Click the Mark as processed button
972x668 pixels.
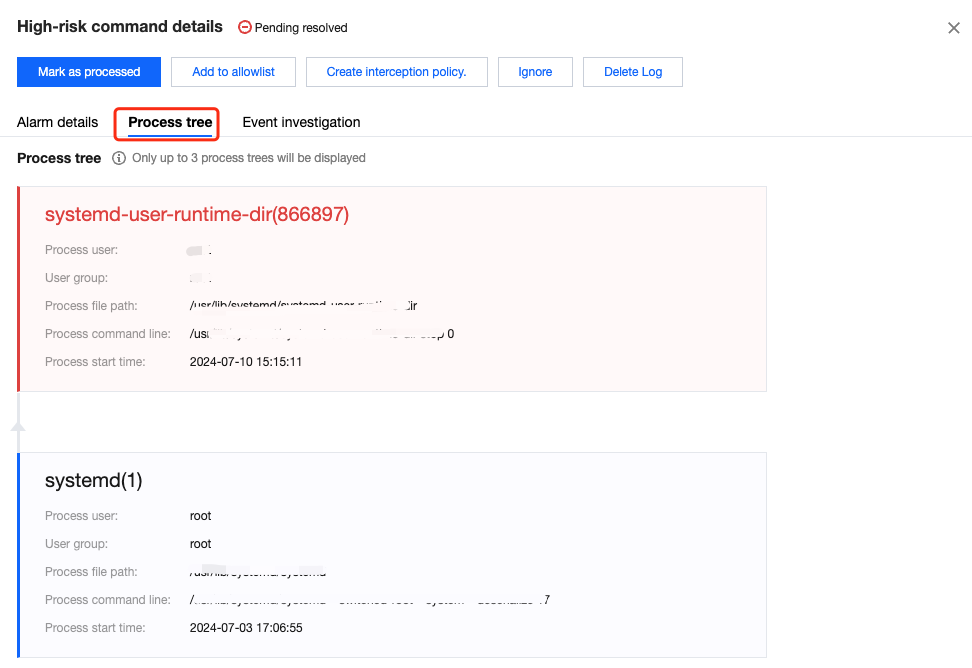[x=89, y=72]
